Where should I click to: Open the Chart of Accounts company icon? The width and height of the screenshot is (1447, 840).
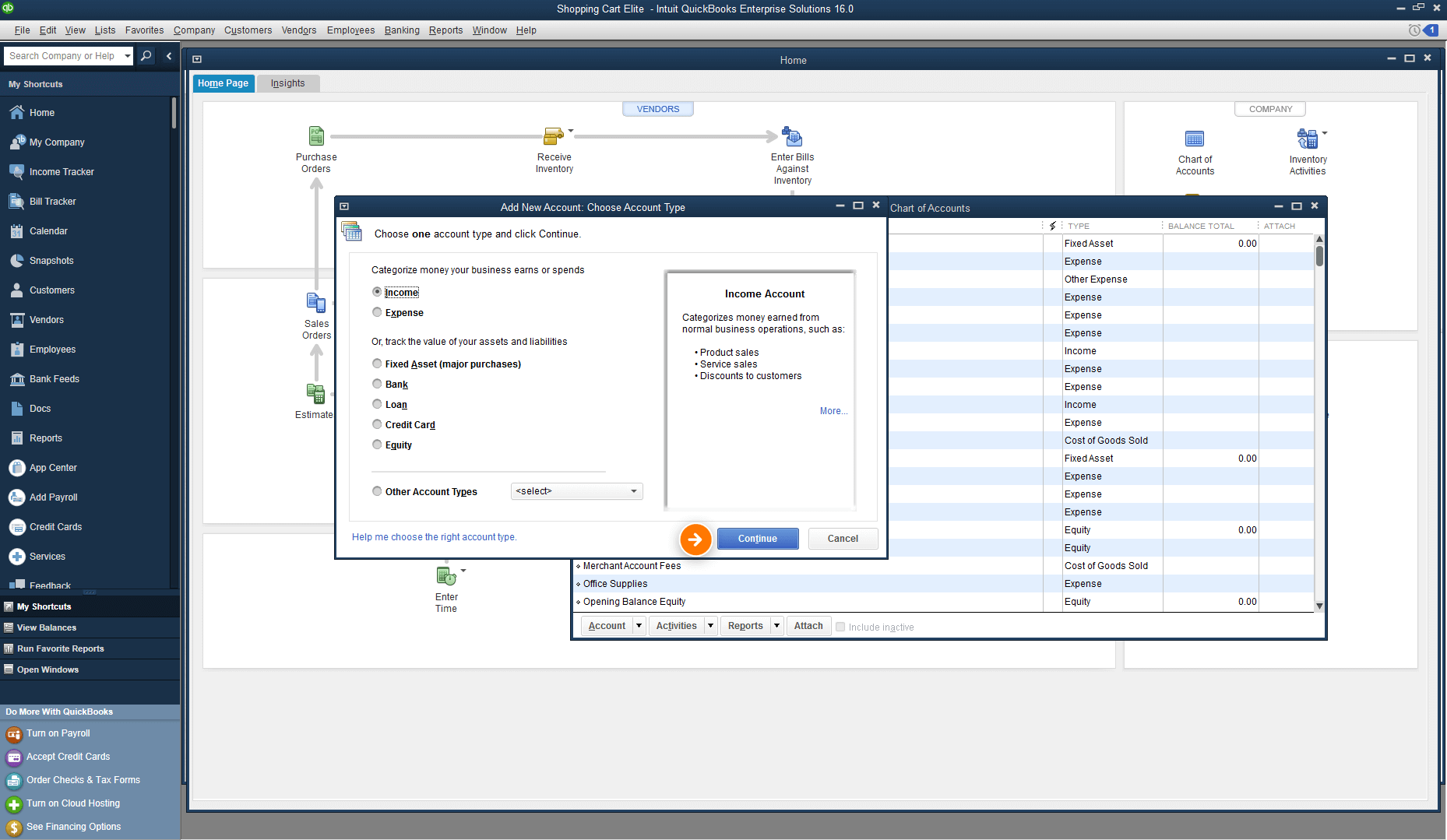1195,139
